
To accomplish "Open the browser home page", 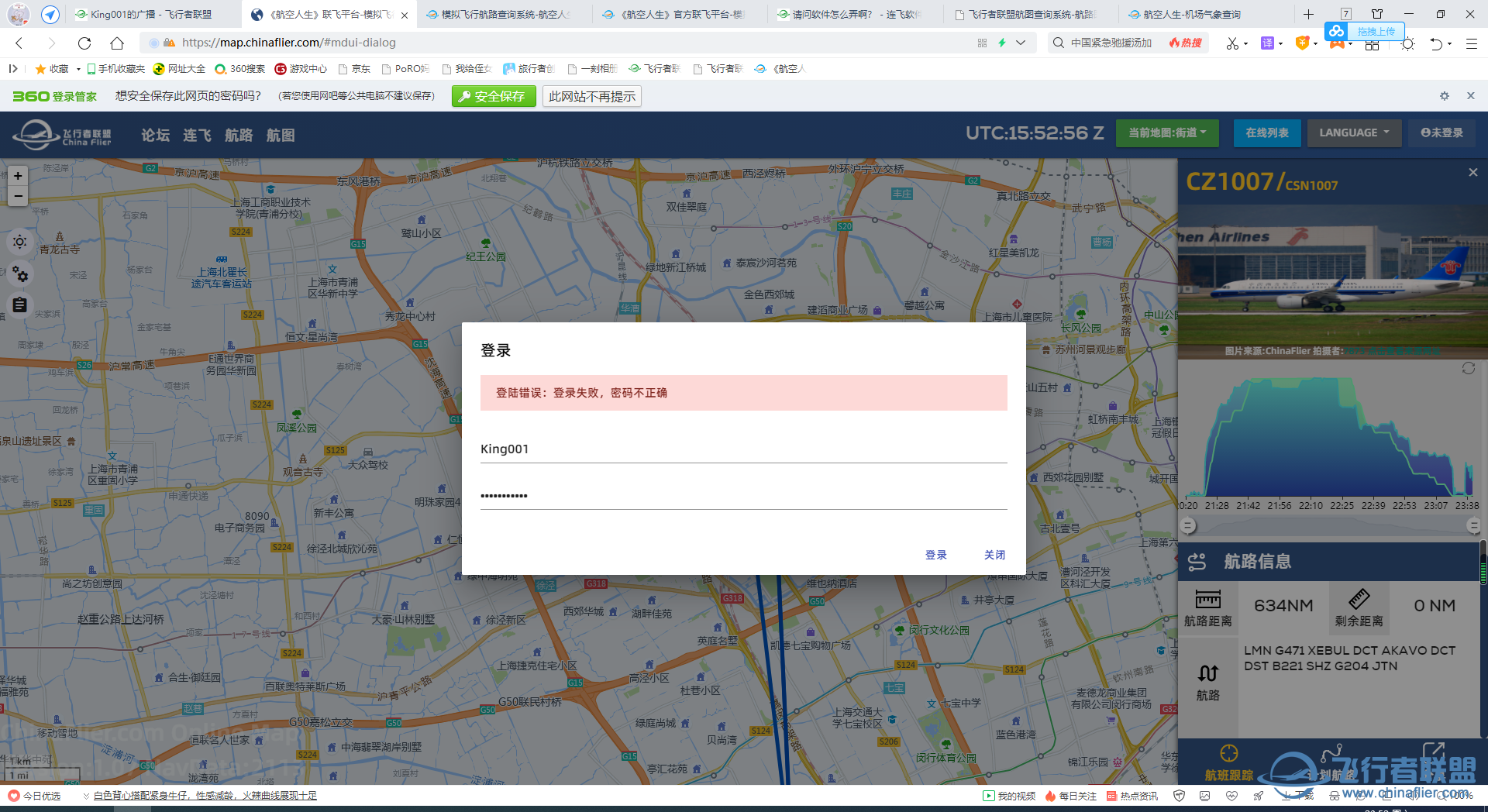I will 116,43.
